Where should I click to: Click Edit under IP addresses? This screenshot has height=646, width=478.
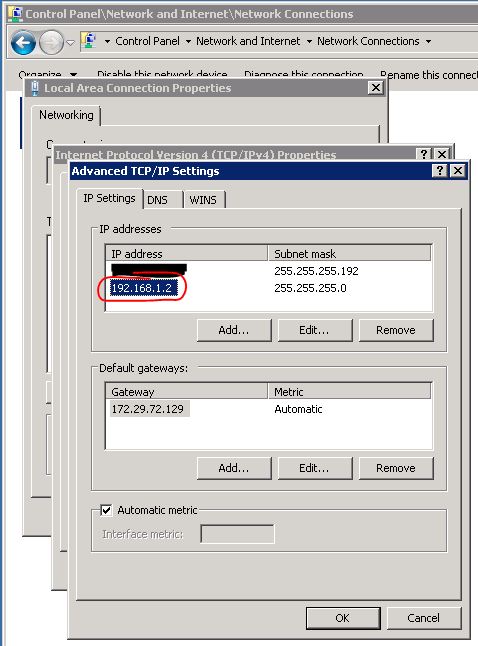click(x=314, y=330)
